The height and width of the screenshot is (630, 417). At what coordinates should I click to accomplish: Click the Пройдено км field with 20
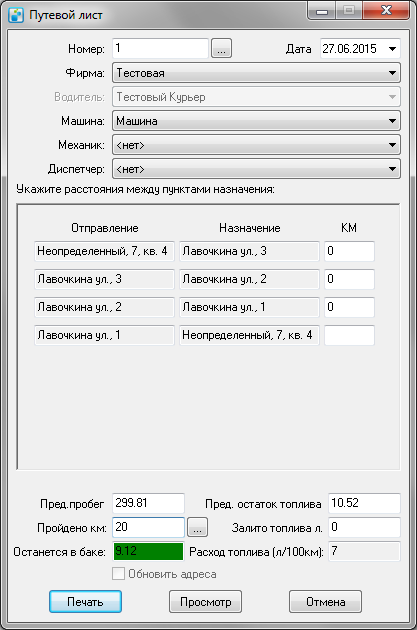click(148, 527)
